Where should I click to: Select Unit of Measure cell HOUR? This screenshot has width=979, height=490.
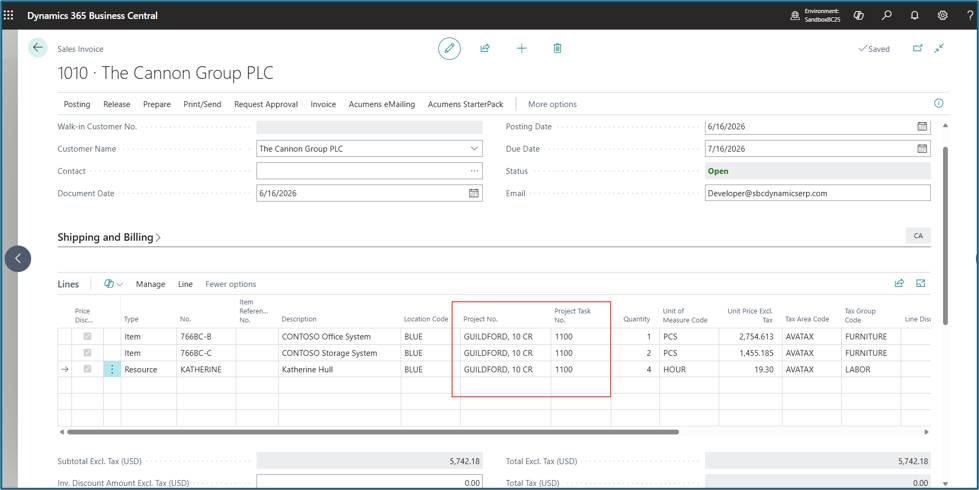(689, 370)
